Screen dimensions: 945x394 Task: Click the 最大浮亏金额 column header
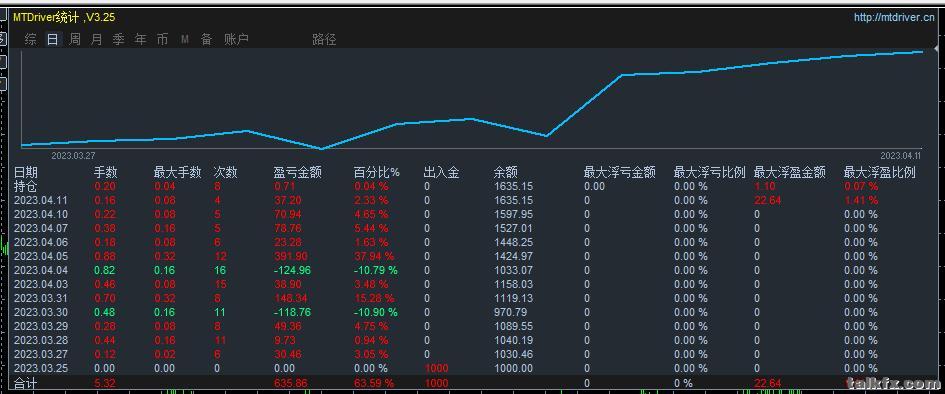pos(620,173)
